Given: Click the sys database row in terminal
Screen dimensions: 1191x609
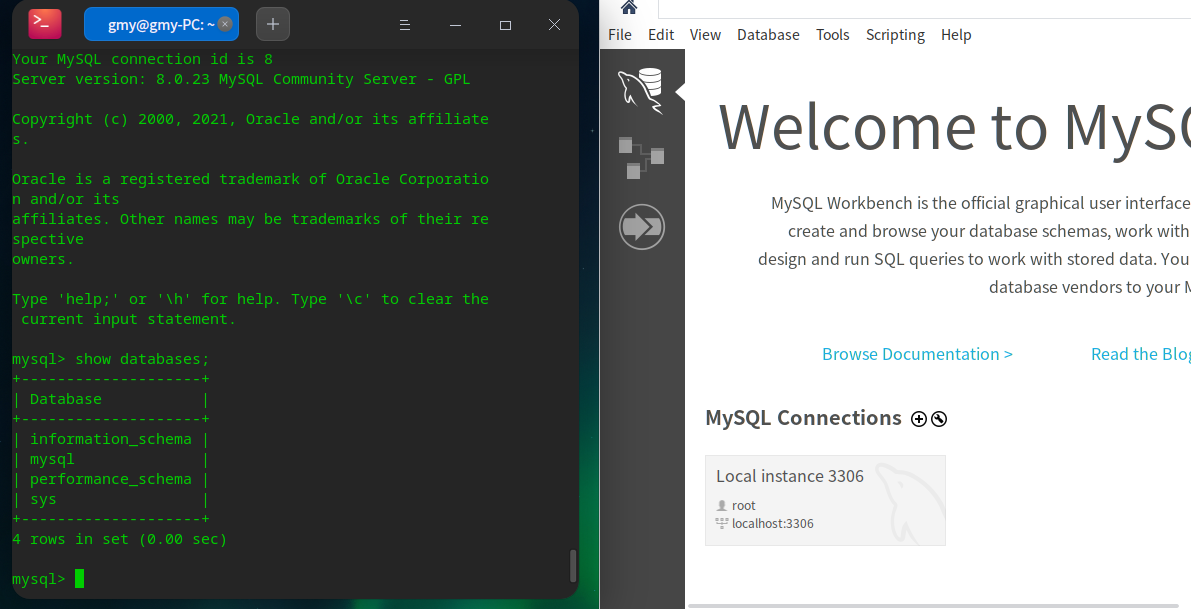Looking at the screenshot, I should coord(110,500).
